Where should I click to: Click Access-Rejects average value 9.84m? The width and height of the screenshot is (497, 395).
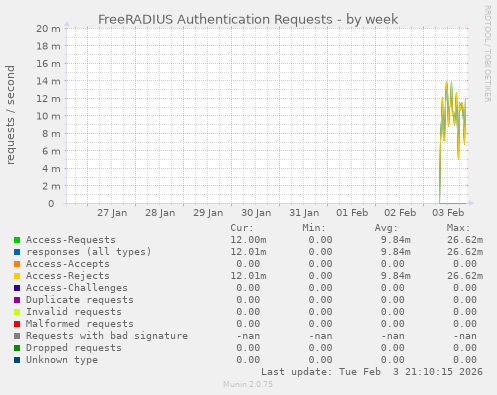(x=395, y=276)
